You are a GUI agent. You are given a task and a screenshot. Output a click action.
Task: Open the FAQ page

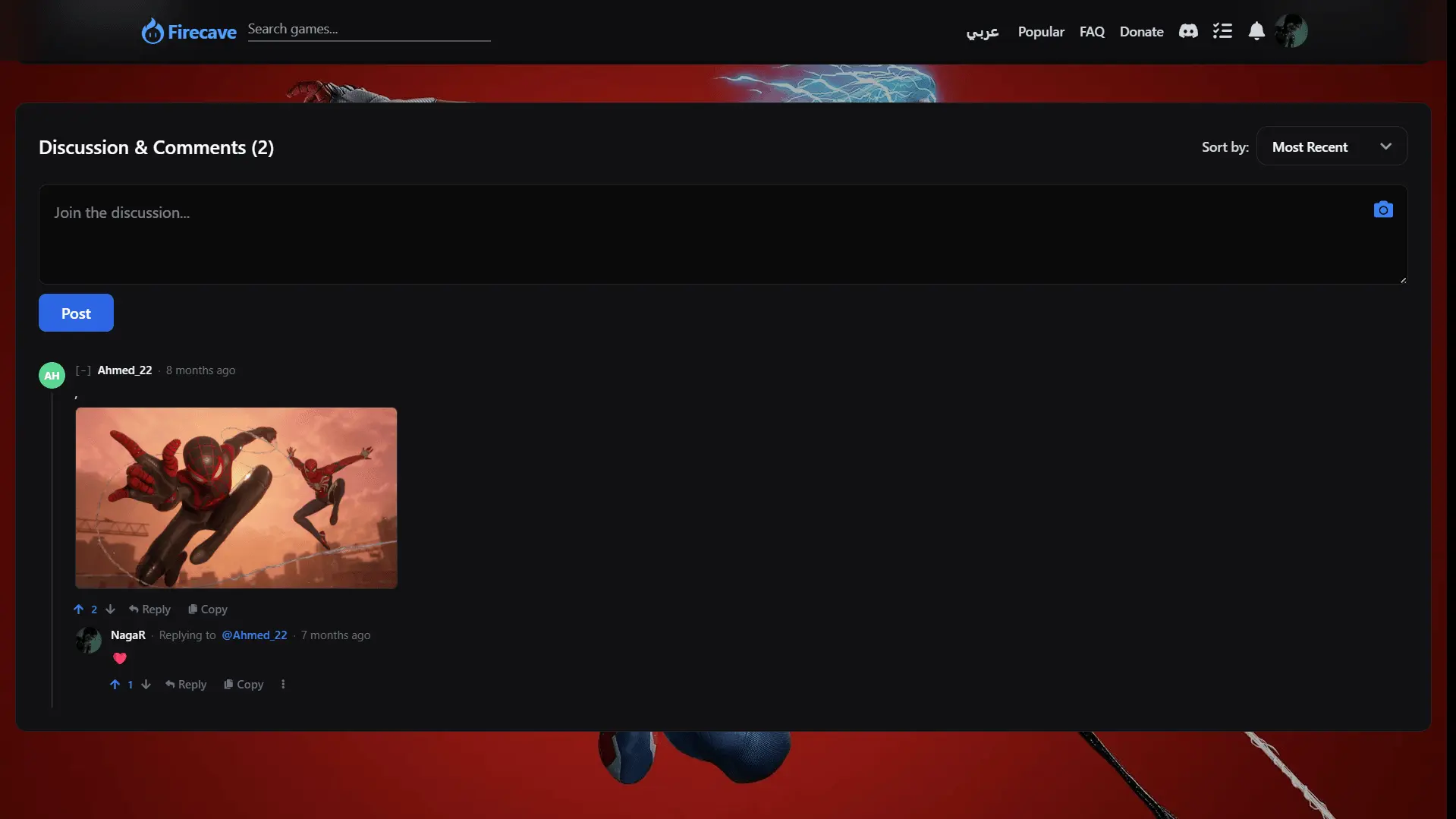click(x=1092, y=32)
